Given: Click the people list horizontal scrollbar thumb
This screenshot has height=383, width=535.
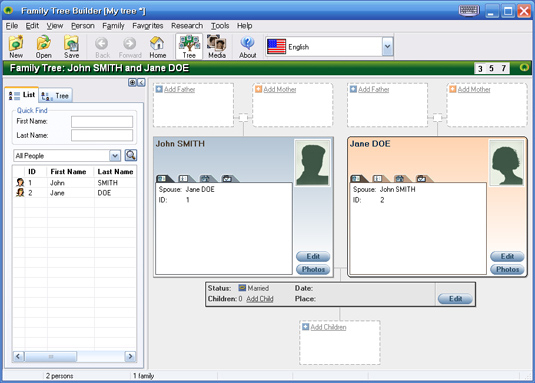Looking at the screenshot, I should 51,357.
